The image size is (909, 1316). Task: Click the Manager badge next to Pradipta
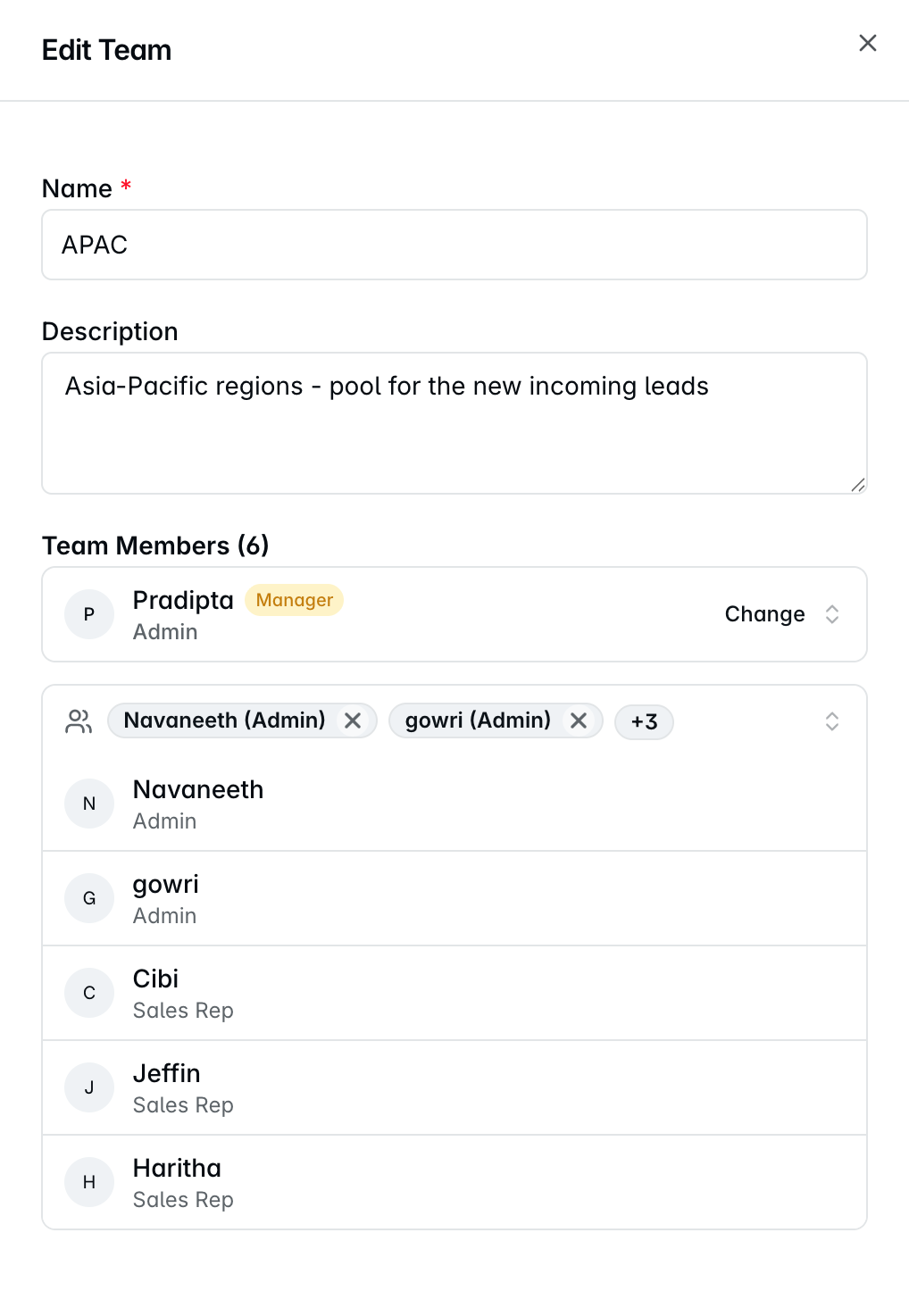295,600
